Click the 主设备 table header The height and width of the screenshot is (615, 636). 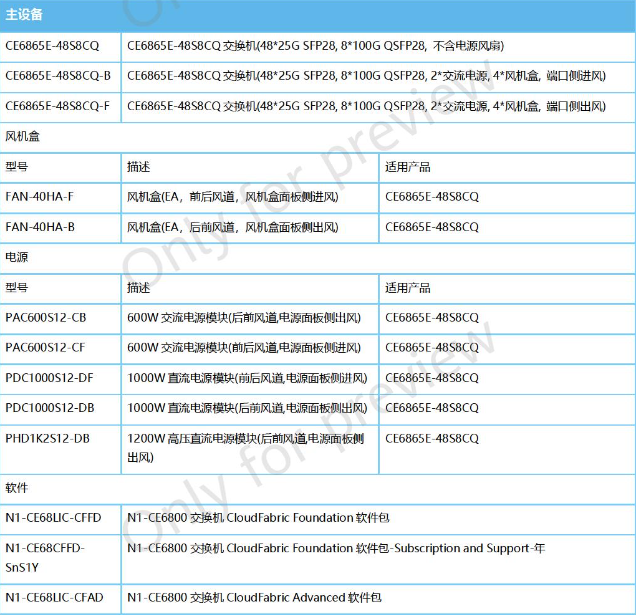click(25, 14)
